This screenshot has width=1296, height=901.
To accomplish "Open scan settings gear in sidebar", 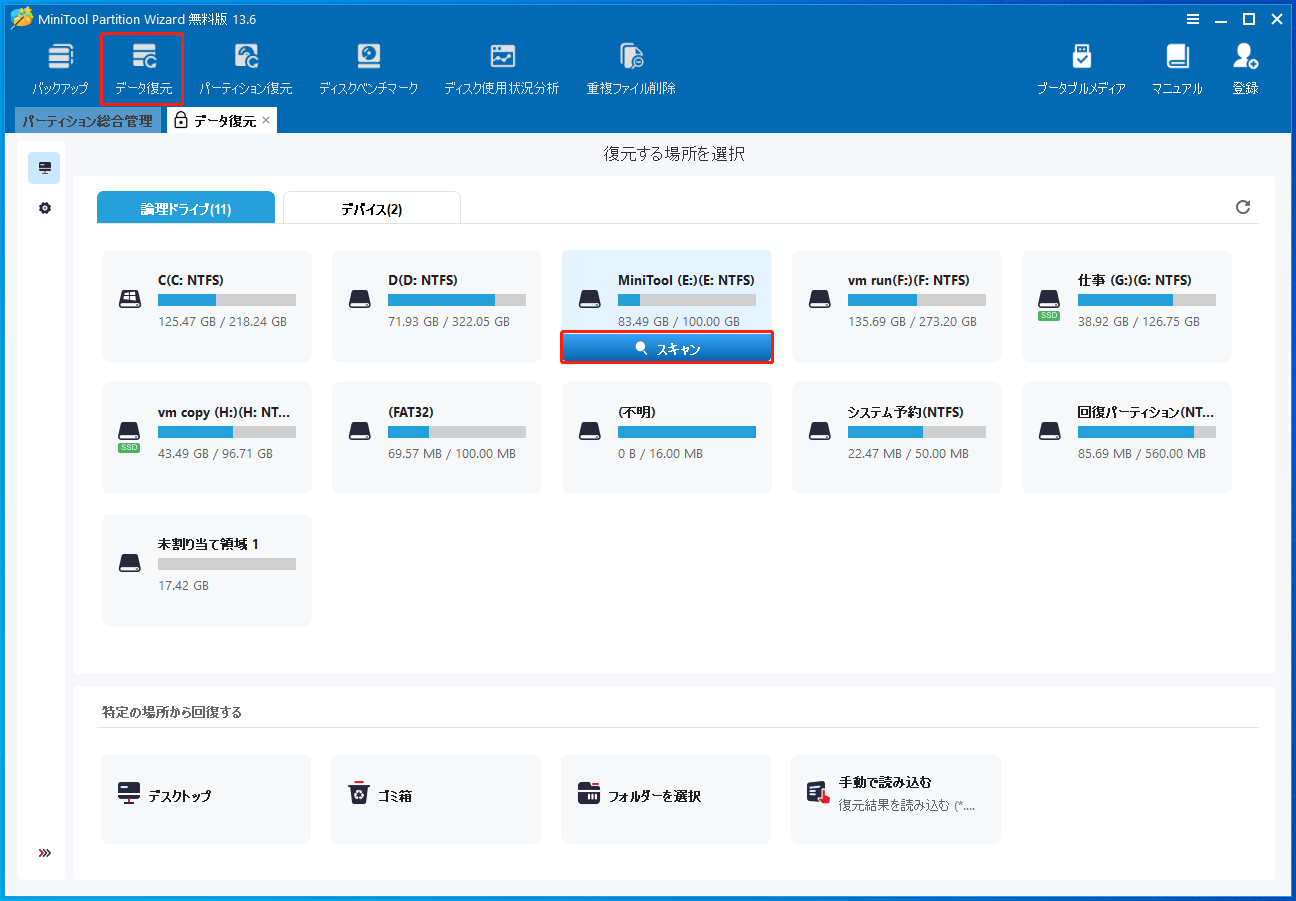I will 44,208.
